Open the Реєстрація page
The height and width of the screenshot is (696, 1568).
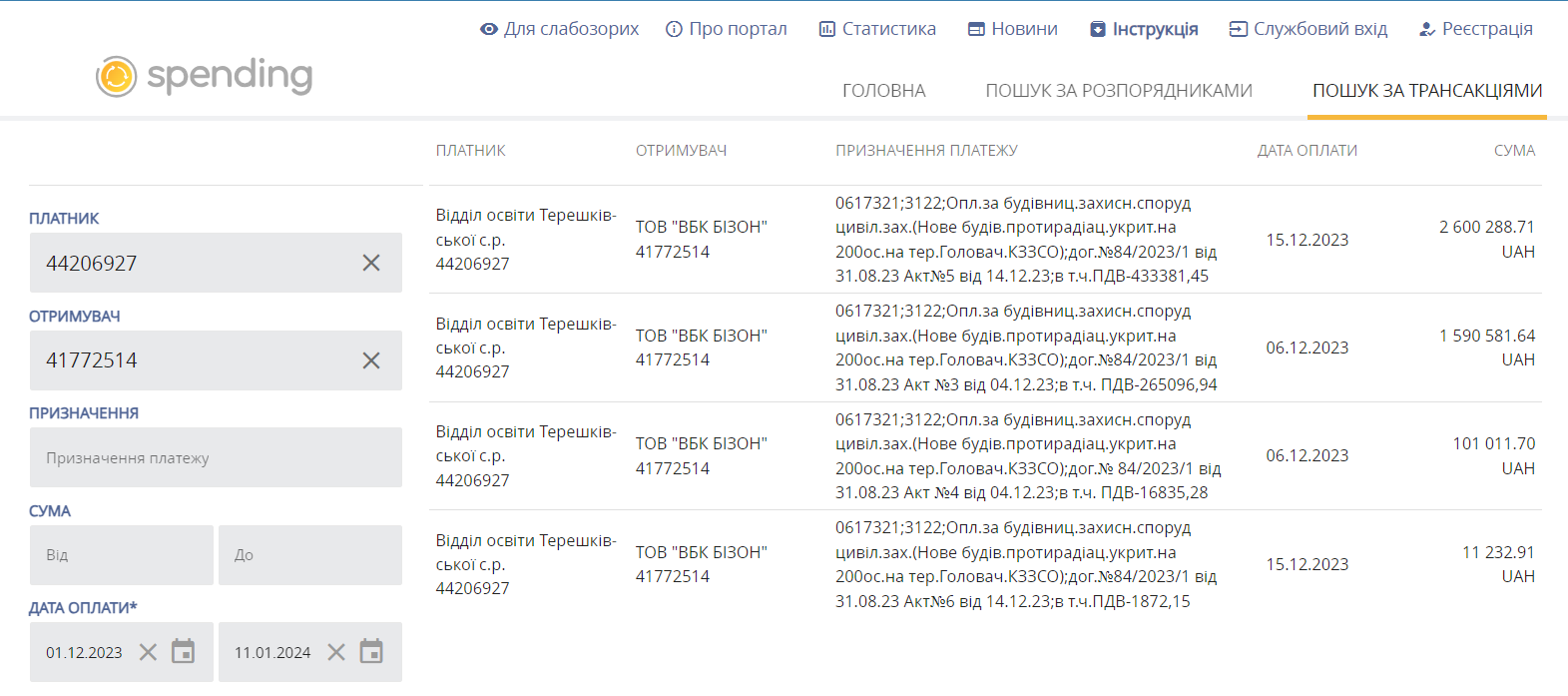tap(1475, 29)
